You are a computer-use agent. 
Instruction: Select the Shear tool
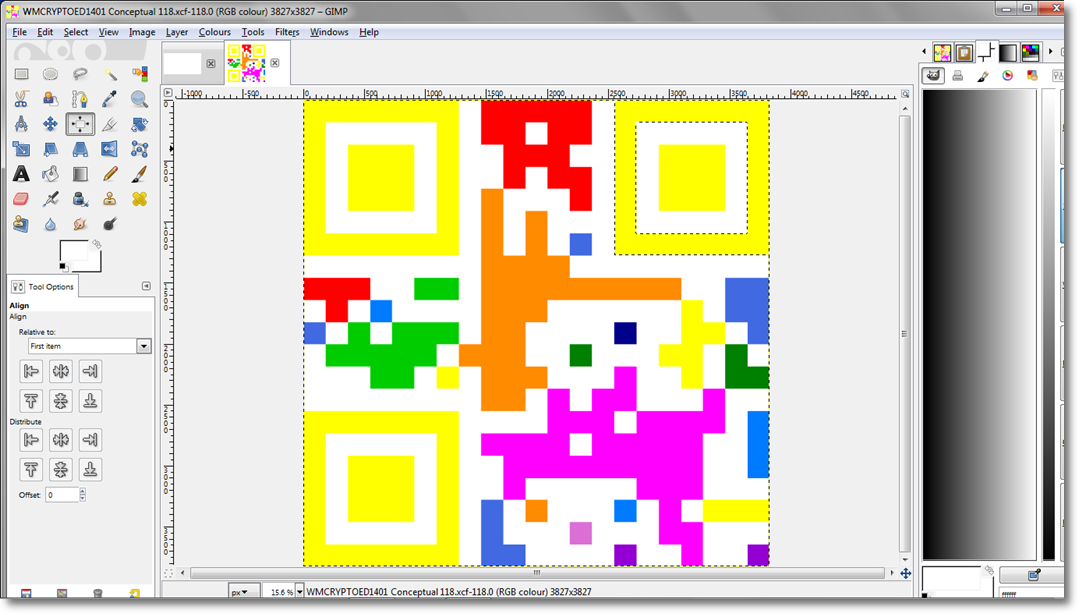click(50, 149)
